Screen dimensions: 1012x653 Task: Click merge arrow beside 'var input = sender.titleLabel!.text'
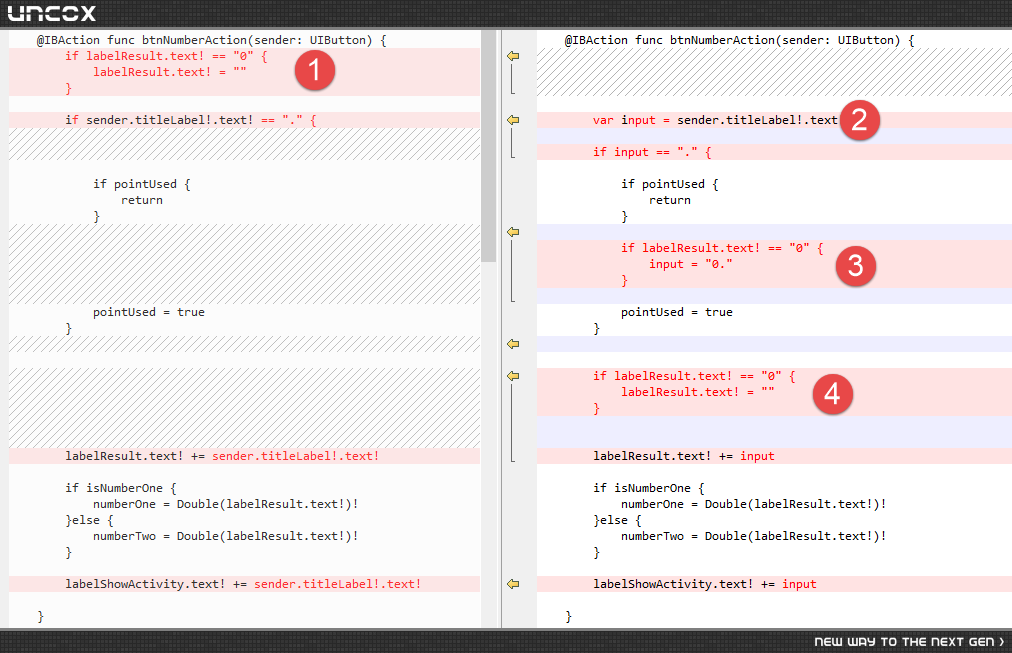(513, 120)
